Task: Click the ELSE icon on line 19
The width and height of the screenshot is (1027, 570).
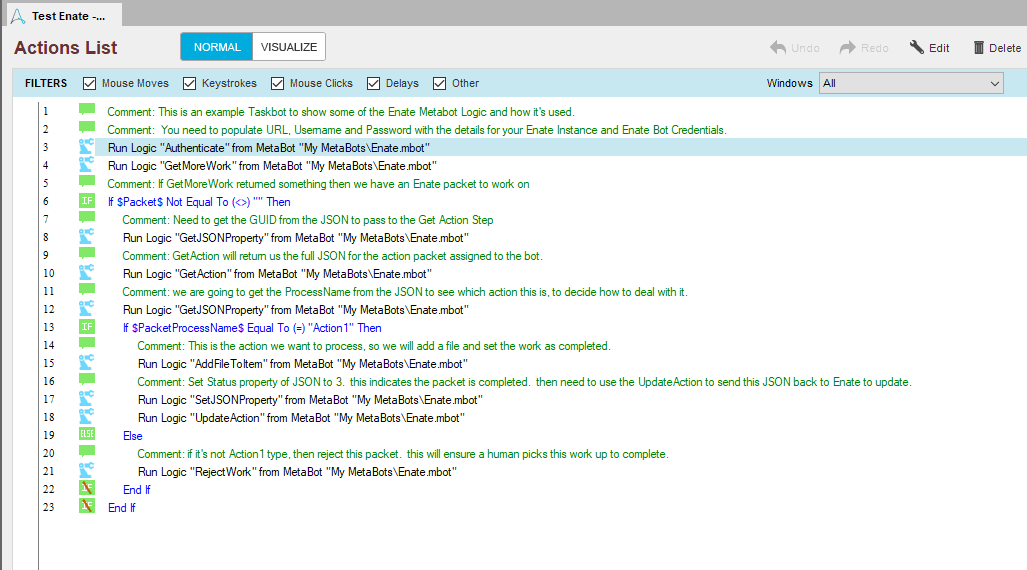Action: coord(87,434)
